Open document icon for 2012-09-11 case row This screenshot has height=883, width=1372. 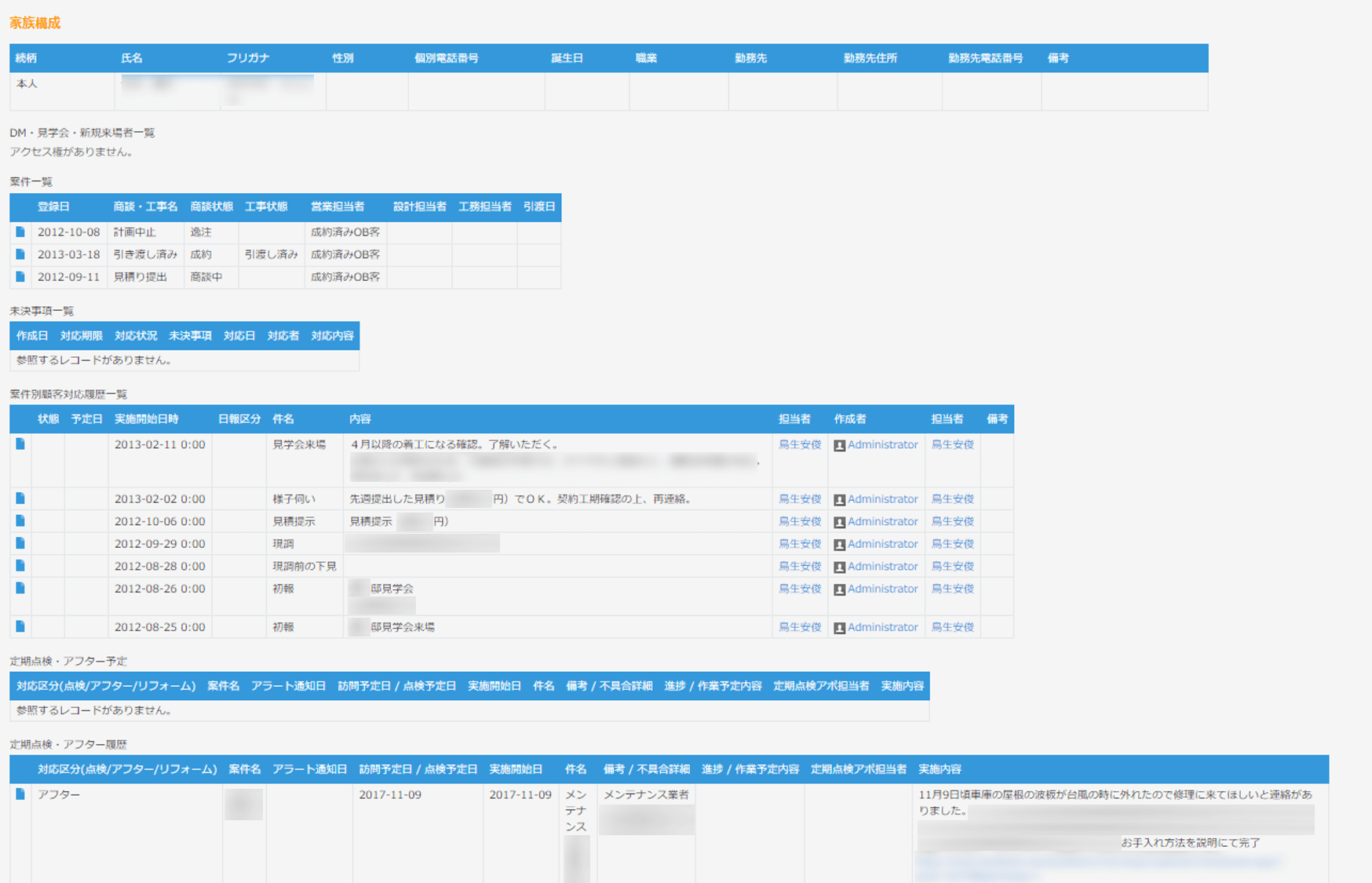click(20, 276)
